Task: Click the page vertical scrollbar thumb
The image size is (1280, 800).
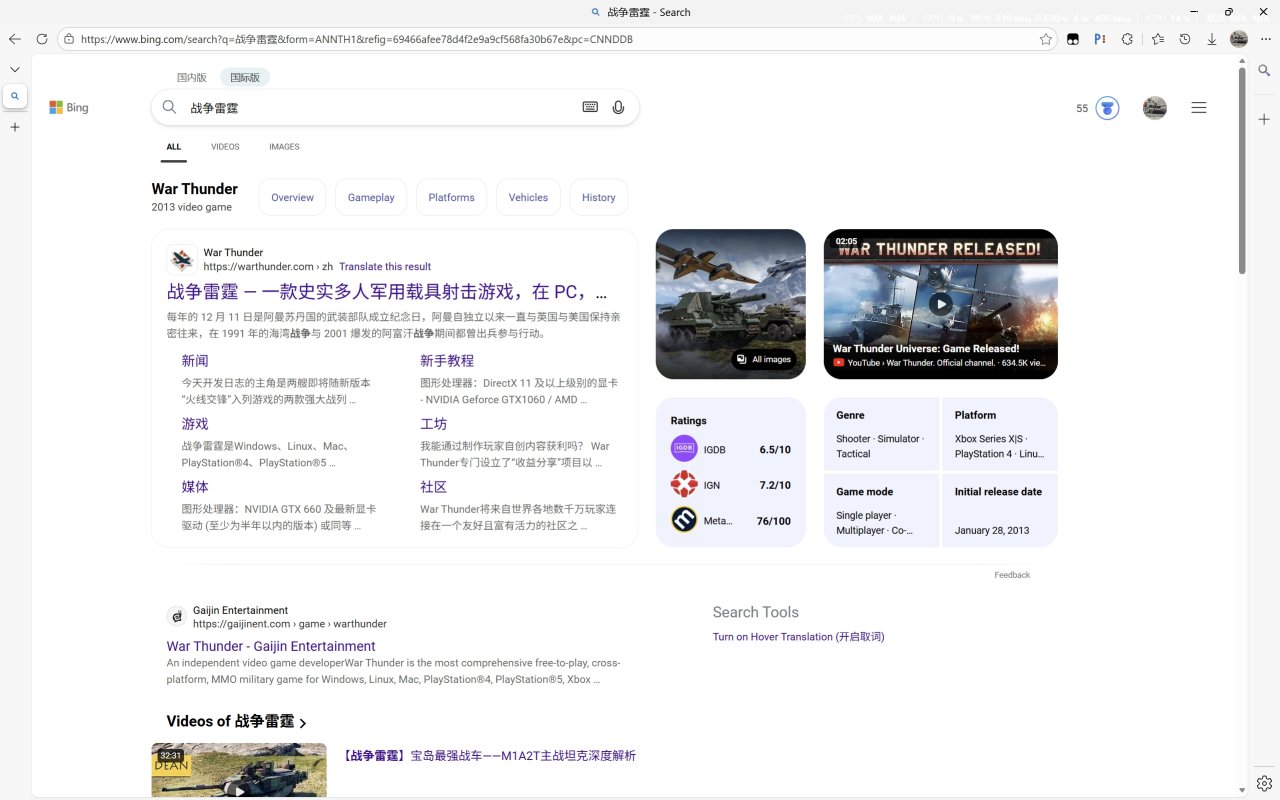Action: coord(1242,170)
